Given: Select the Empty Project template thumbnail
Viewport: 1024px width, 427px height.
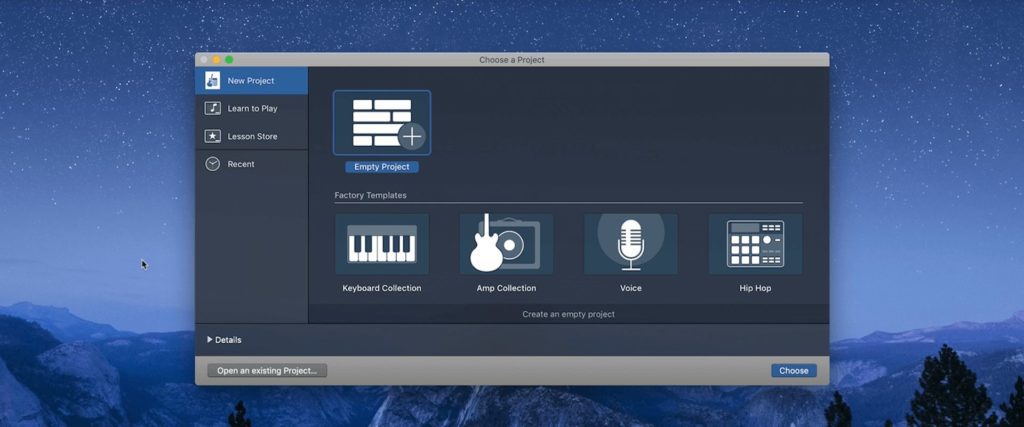Looking at the screenshot, I should [382, 123].
